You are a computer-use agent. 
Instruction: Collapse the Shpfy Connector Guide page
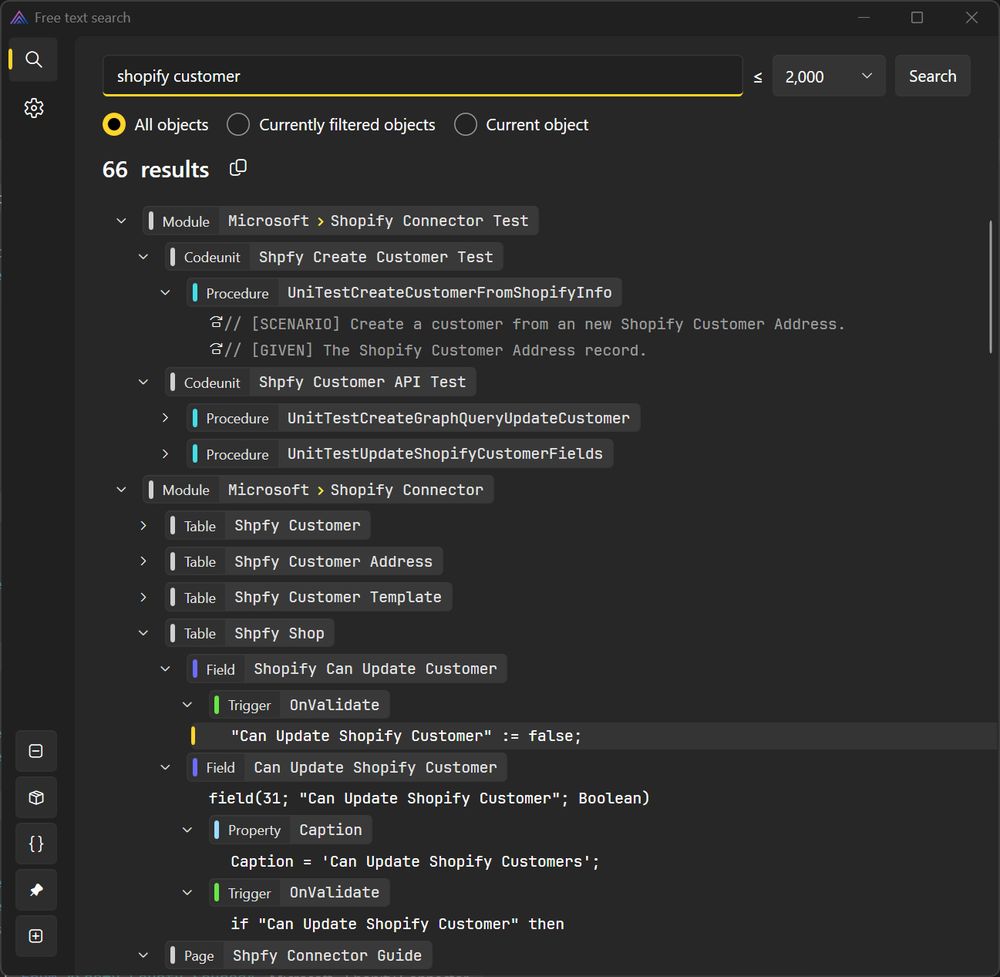click(143, 955)
